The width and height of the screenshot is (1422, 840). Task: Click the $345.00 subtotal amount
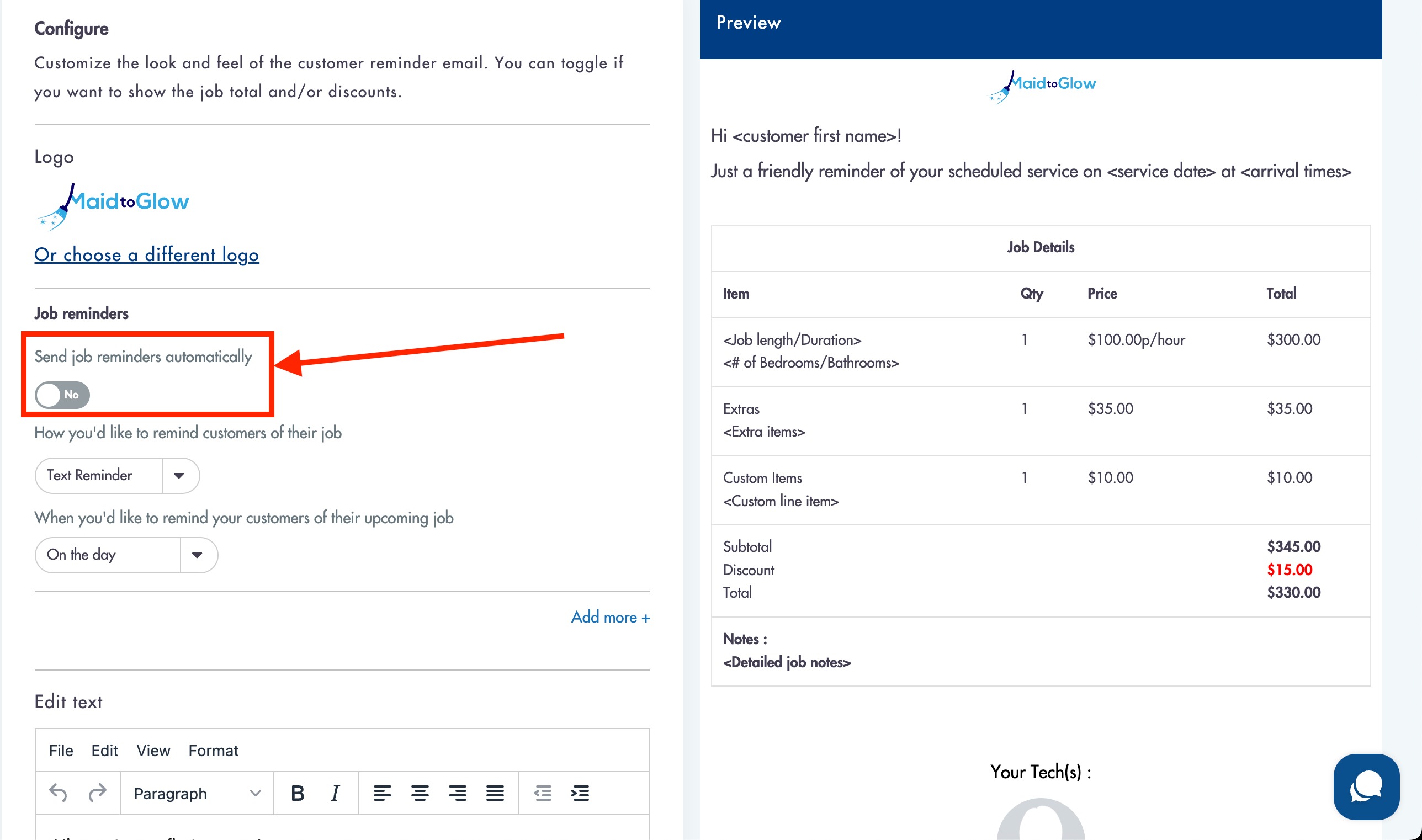(x=1293, y=546)
